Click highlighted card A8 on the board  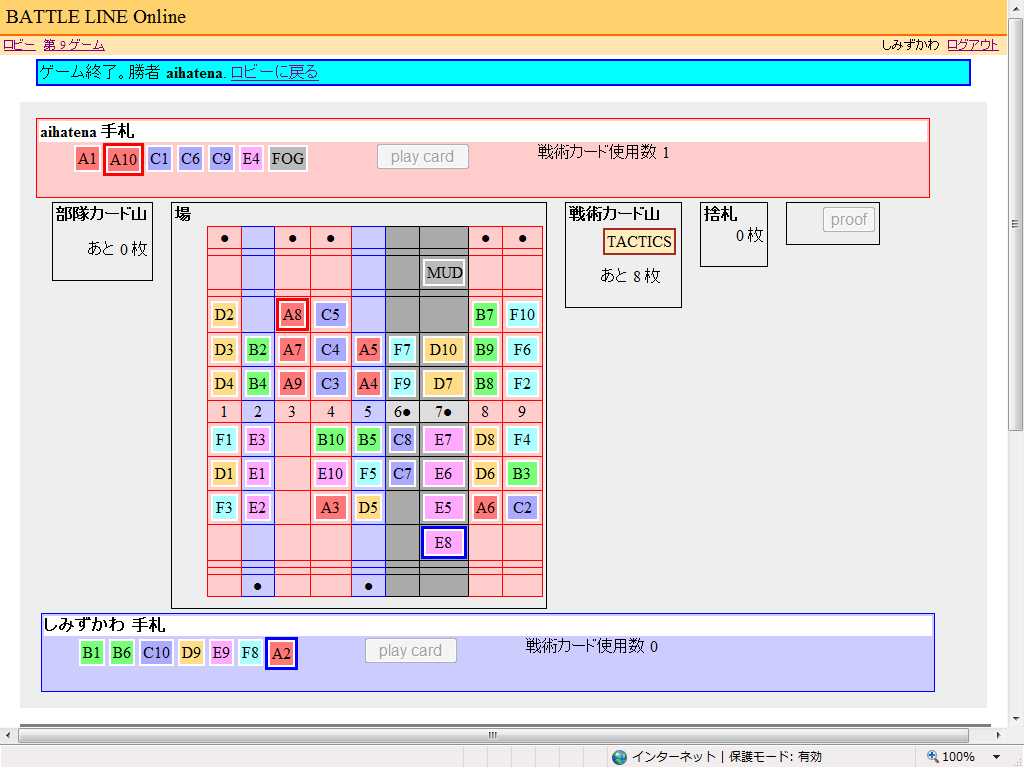292,315
